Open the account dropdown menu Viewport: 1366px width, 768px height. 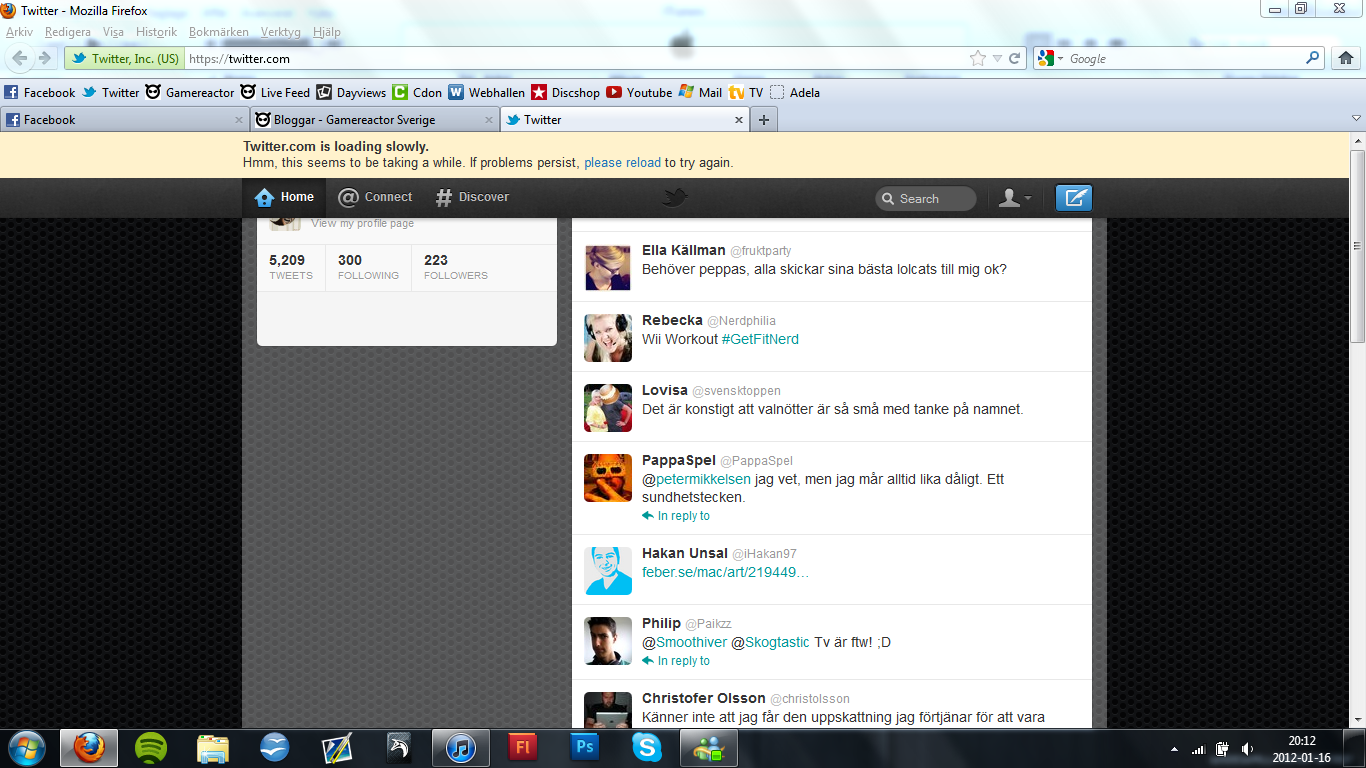click(x=1015, y=198)
